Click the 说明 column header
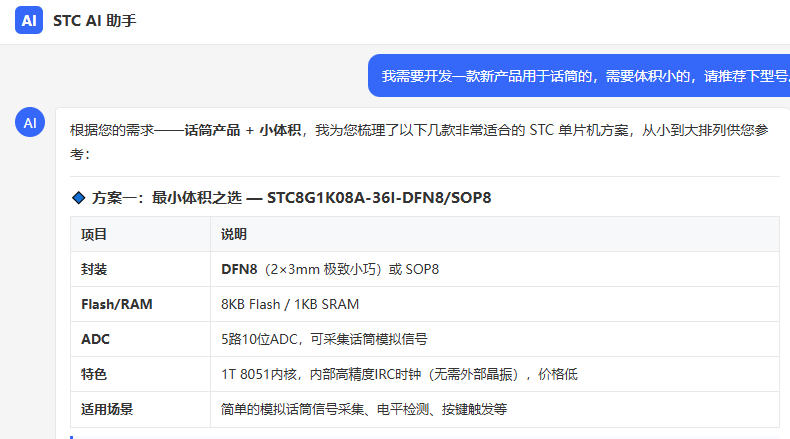Screen dimensions: 790x439 coord(495,234)
